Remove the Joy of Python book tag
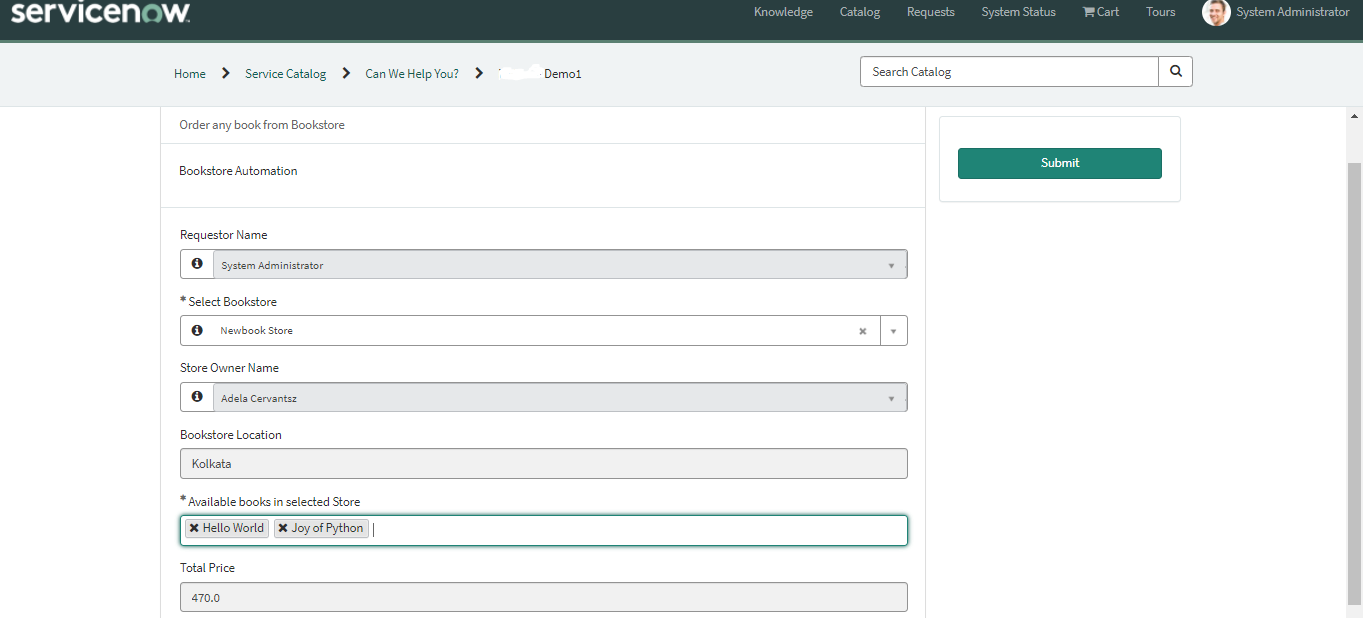This screenshot has height=618, width=1363. click(284, 528)
